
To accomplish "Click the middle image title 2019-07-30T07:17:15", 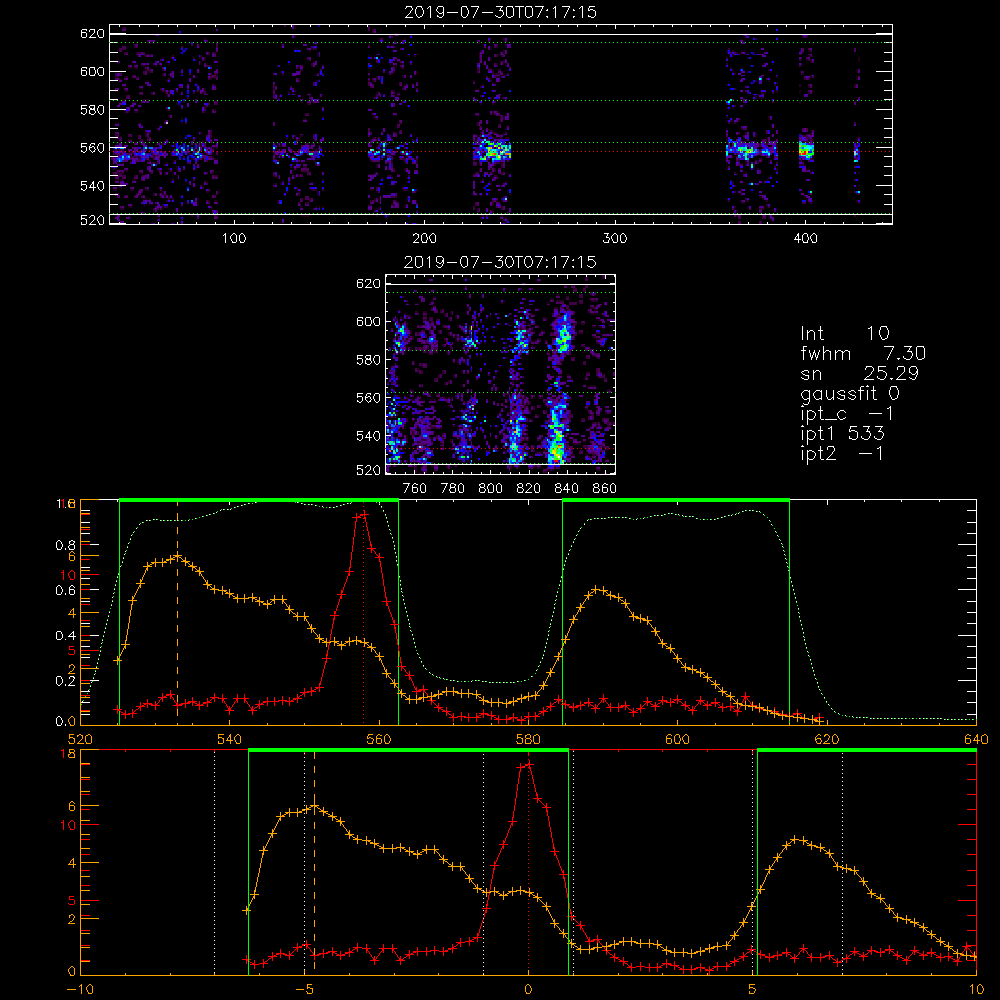I will click(x=500, y=262).
